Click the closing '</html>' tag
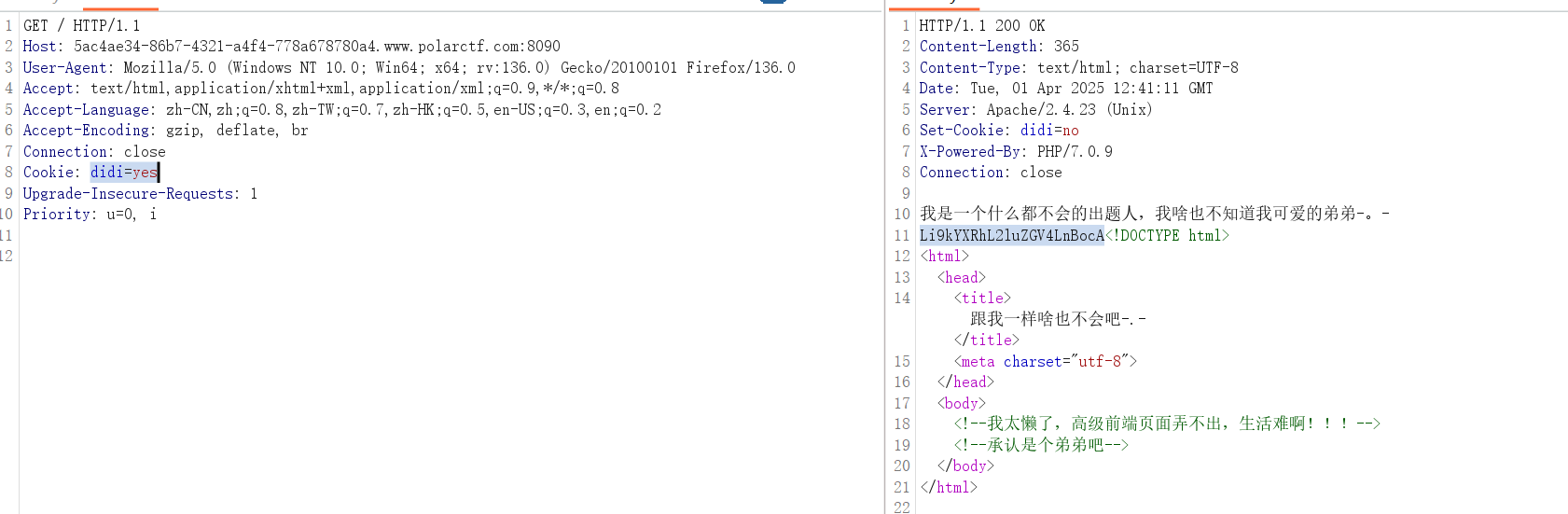 point(949,487)
